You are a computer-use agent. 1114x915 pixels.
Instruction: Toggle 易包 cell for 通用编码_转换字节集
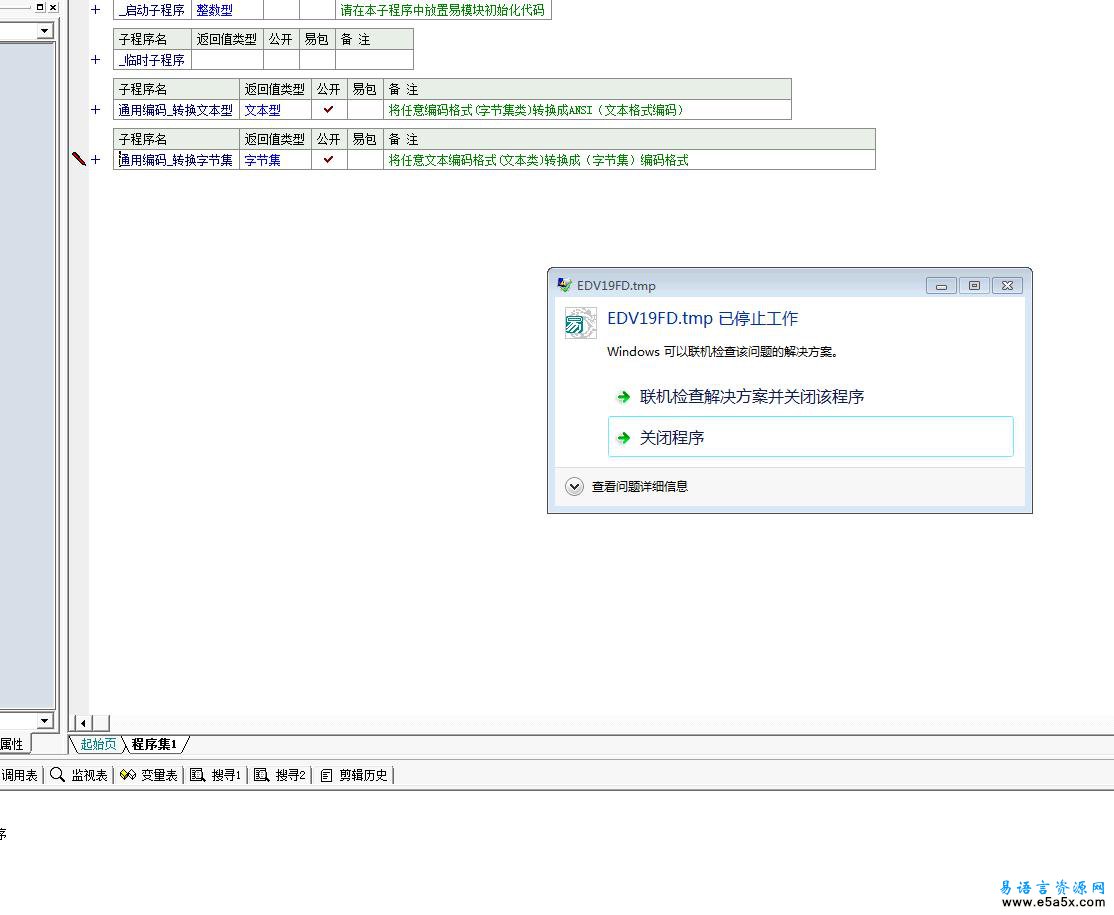click(x=364, y=160)
